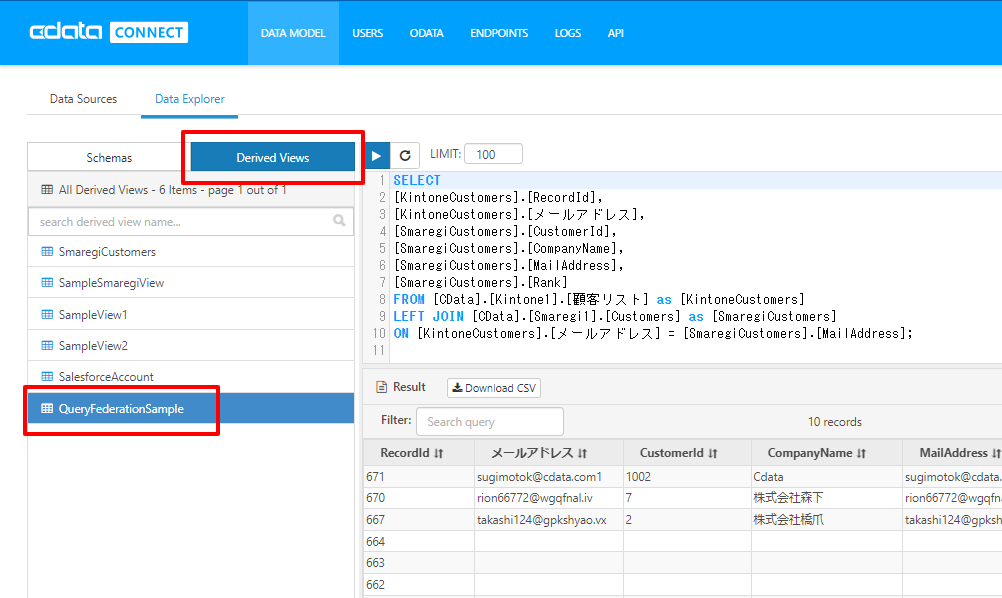Select the SampleView1 derived view
This screenshot has height=598, width=1002.
tap(191, 314)
